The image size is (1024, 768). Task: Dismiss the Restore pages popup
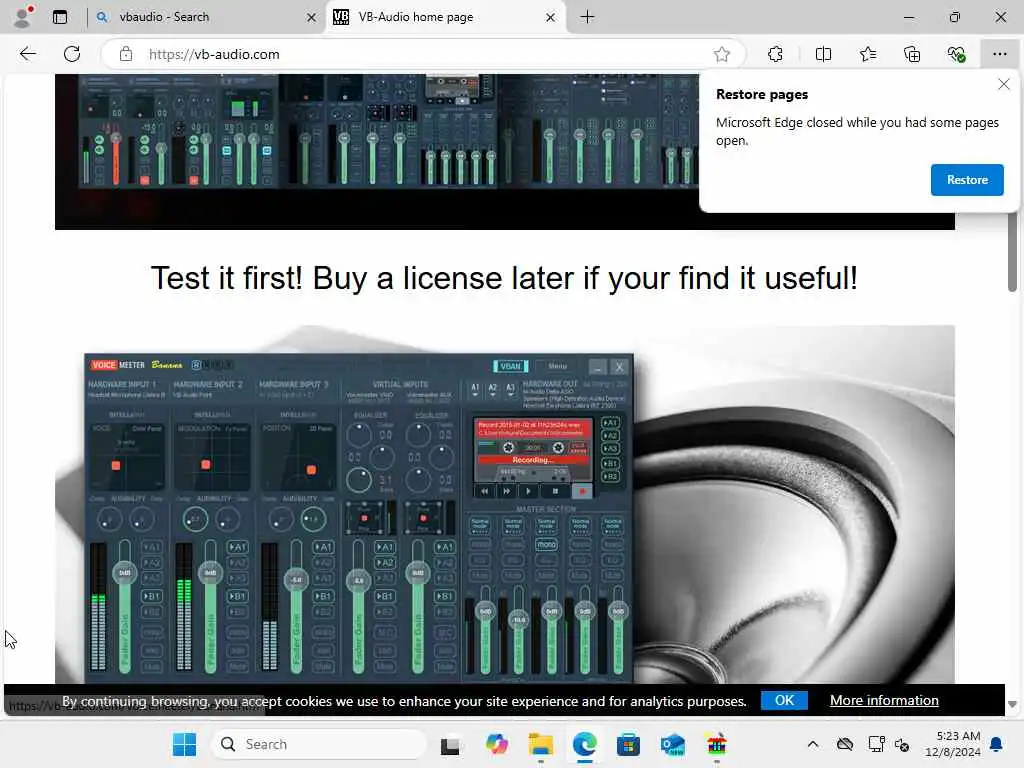pyautogui.click(x=1004, y=84)
